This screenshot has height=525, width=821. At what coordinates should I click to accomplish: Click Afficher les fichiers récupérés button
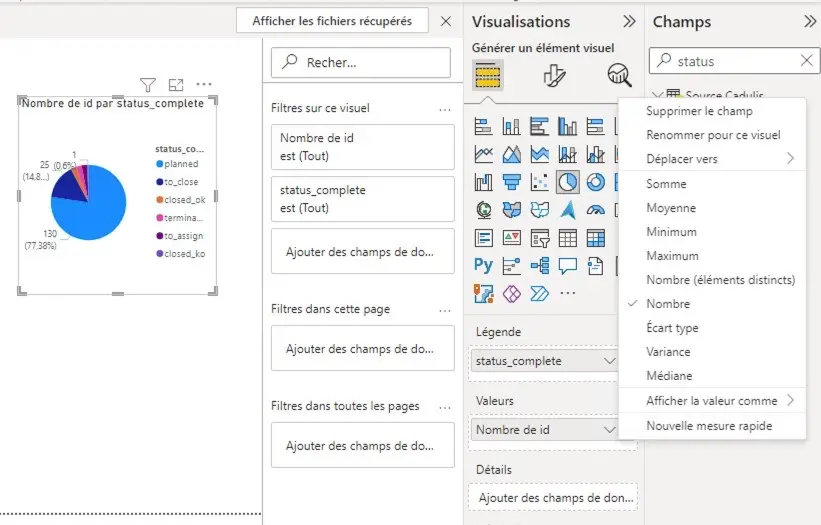point(332,21)
